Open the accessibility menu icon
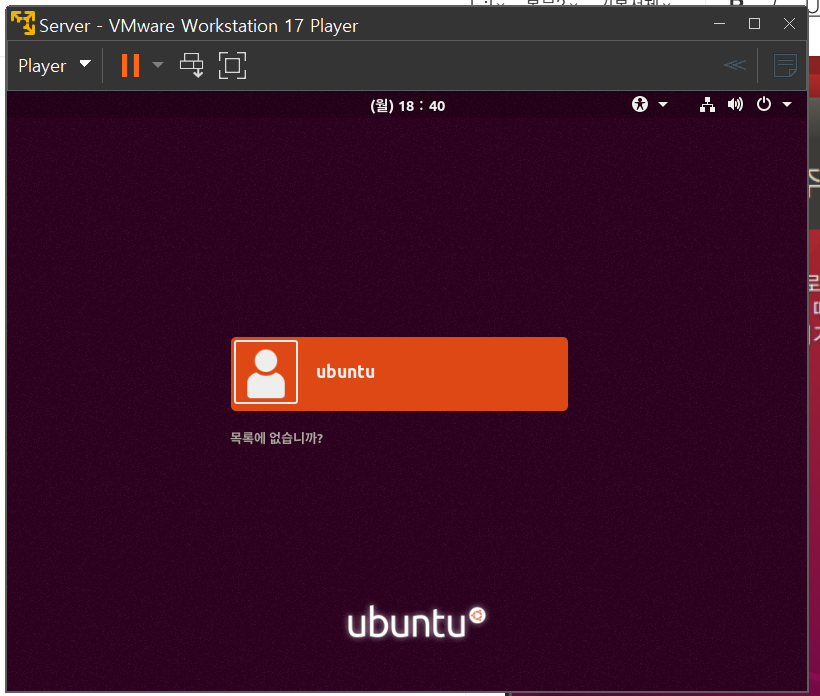Image resolution: width=820 pixels, height=696 pixels. click(x=640, y=104)
